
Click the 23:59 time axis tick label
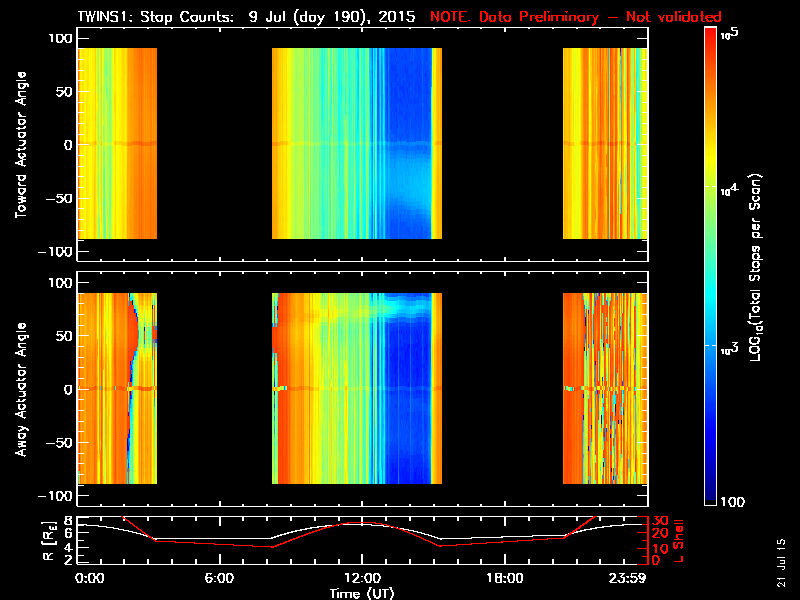[x=629, y=579]
